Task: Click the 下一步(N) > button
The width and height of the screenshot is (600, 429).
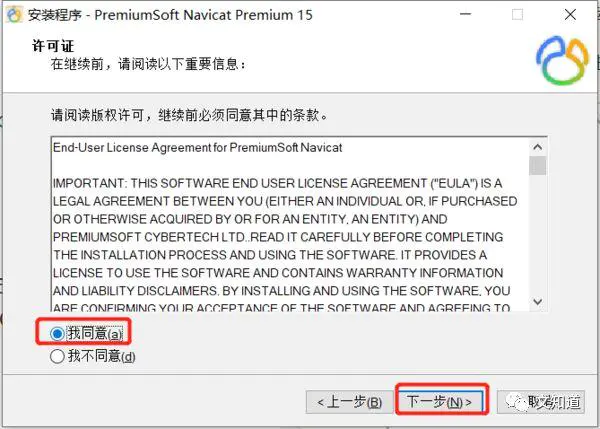Action: [x=440, y=402]
